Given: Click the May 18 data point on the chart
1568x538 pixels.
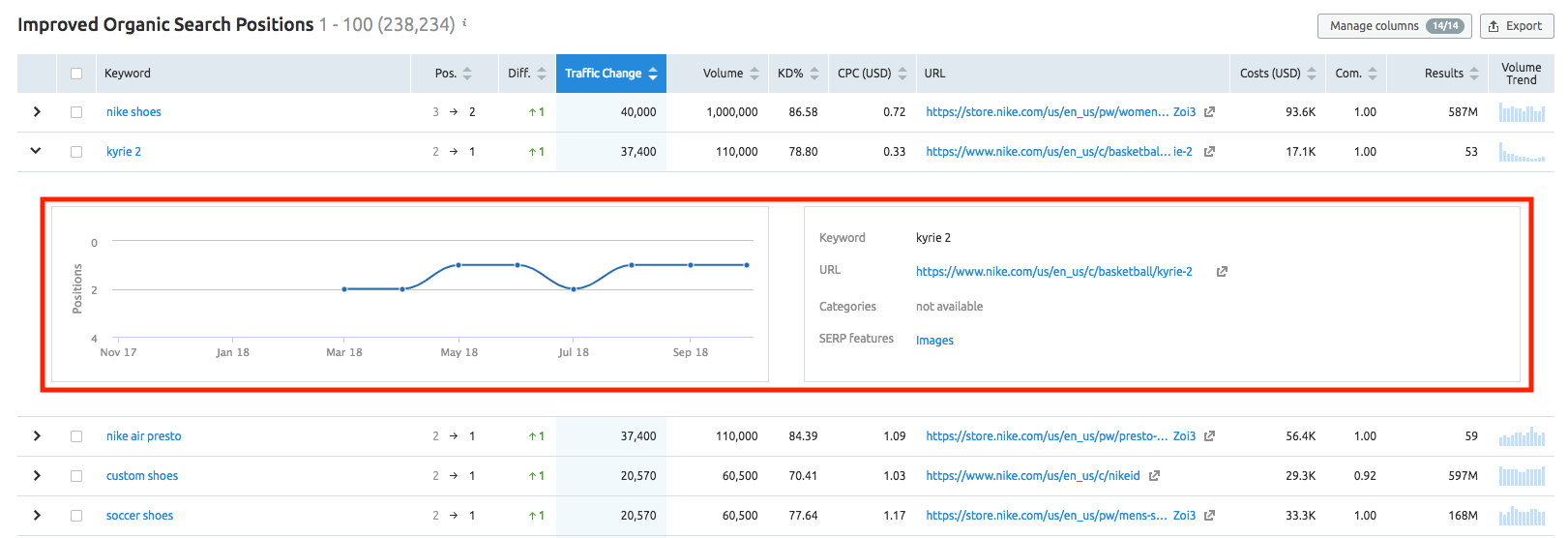Looking at the screenshot, I should click(x=459, y=265).
